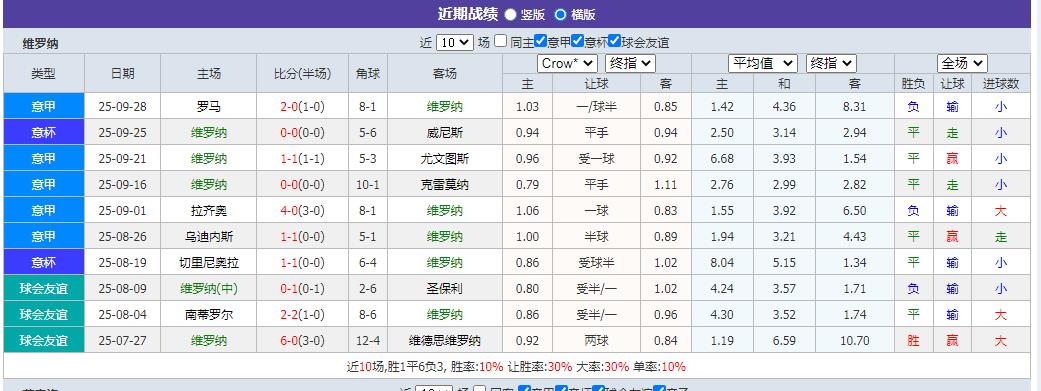This screenshot has width=1041, height=391.
Task: Open the 全场 period dropdown
Action: (962, 64)
